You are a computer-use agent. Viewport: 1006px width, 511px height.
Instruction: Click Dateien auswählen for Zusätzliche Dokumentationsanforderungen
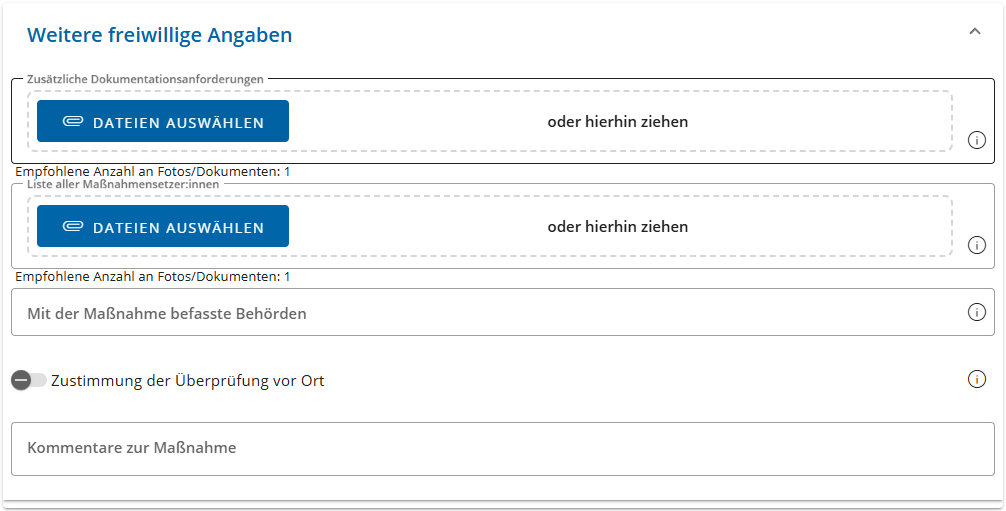point(163,121)
